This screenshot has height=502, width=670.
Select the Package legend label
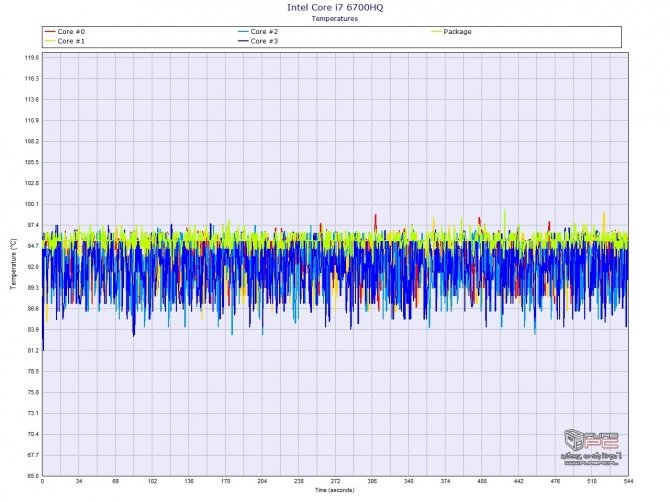click(x=457, y=32)
